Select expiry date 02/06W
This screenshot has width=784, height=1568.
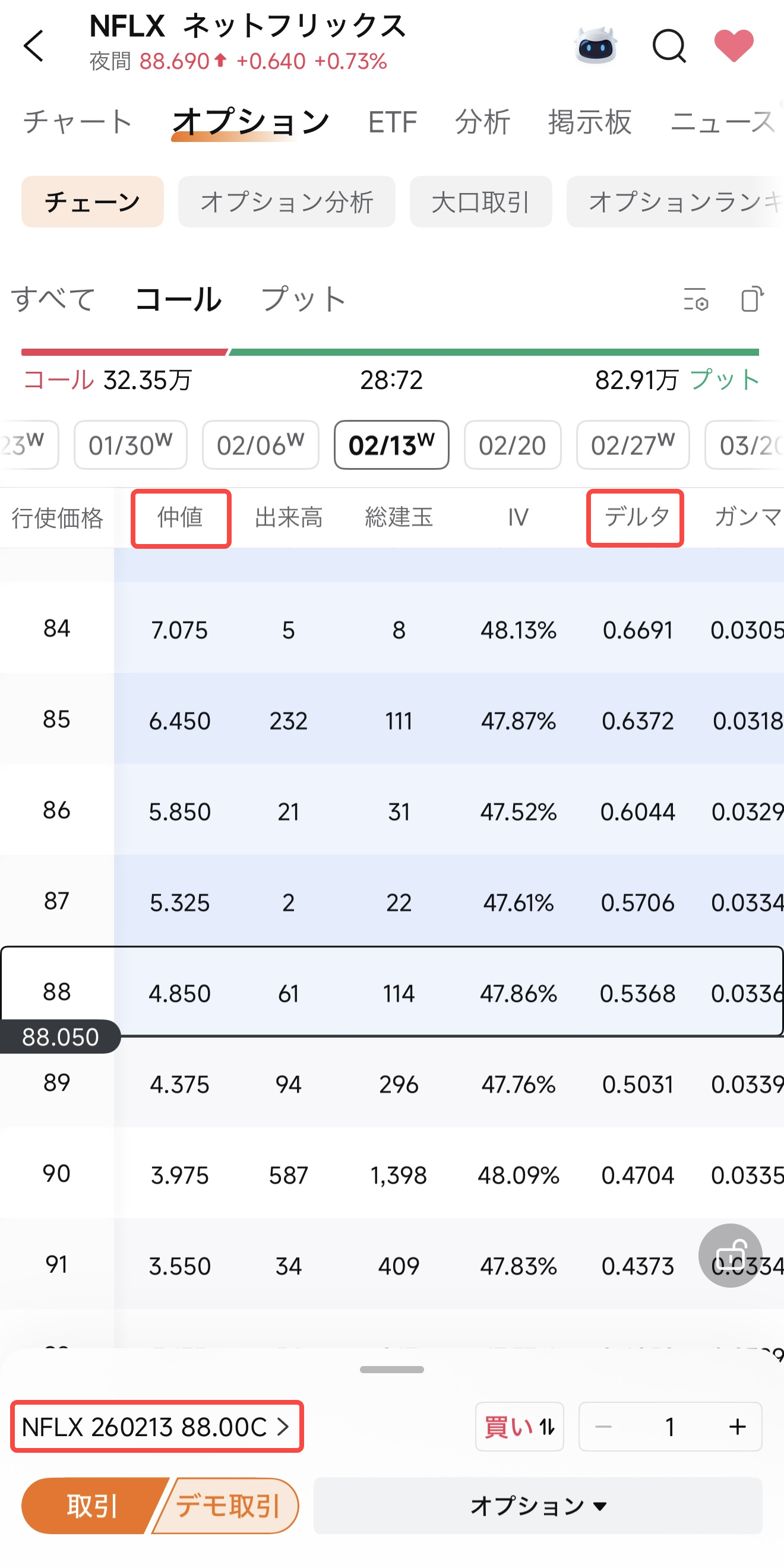[261, 445]
